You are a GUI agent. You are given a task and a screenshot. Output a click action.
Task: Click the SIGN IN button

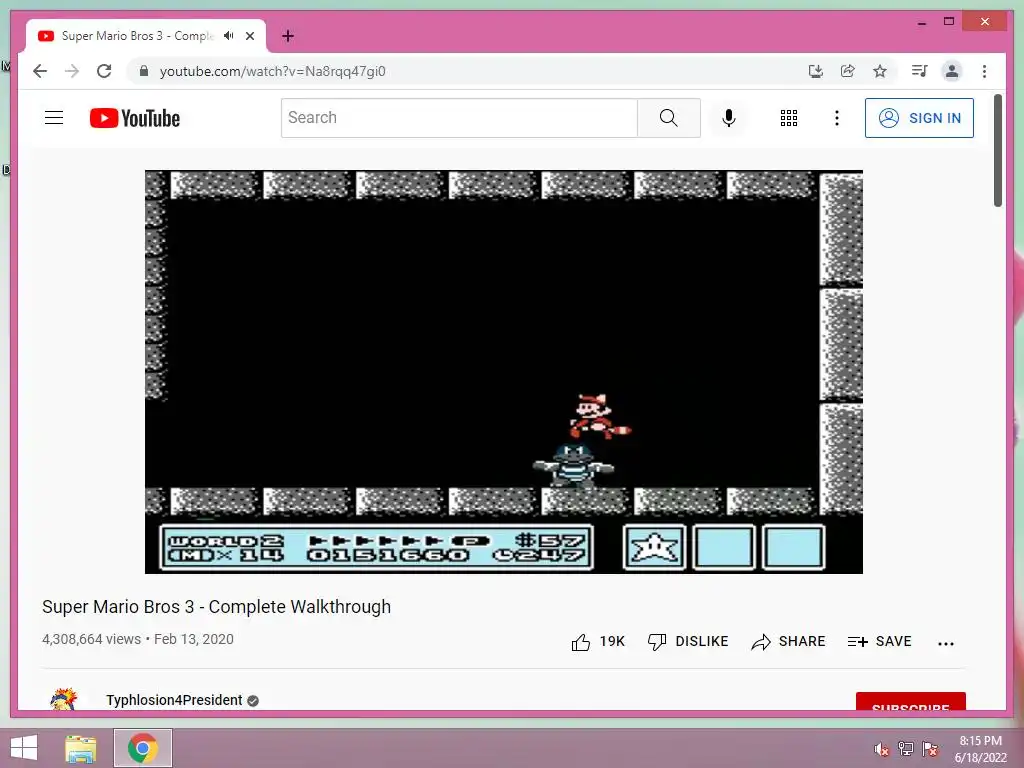919,118
